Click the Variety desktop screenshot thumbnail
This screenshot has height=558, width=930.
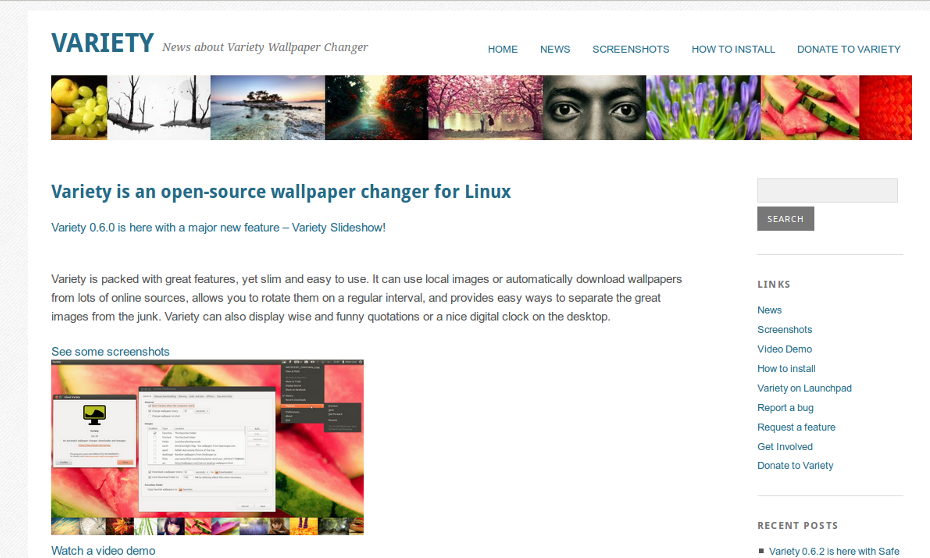pos(208,447)
